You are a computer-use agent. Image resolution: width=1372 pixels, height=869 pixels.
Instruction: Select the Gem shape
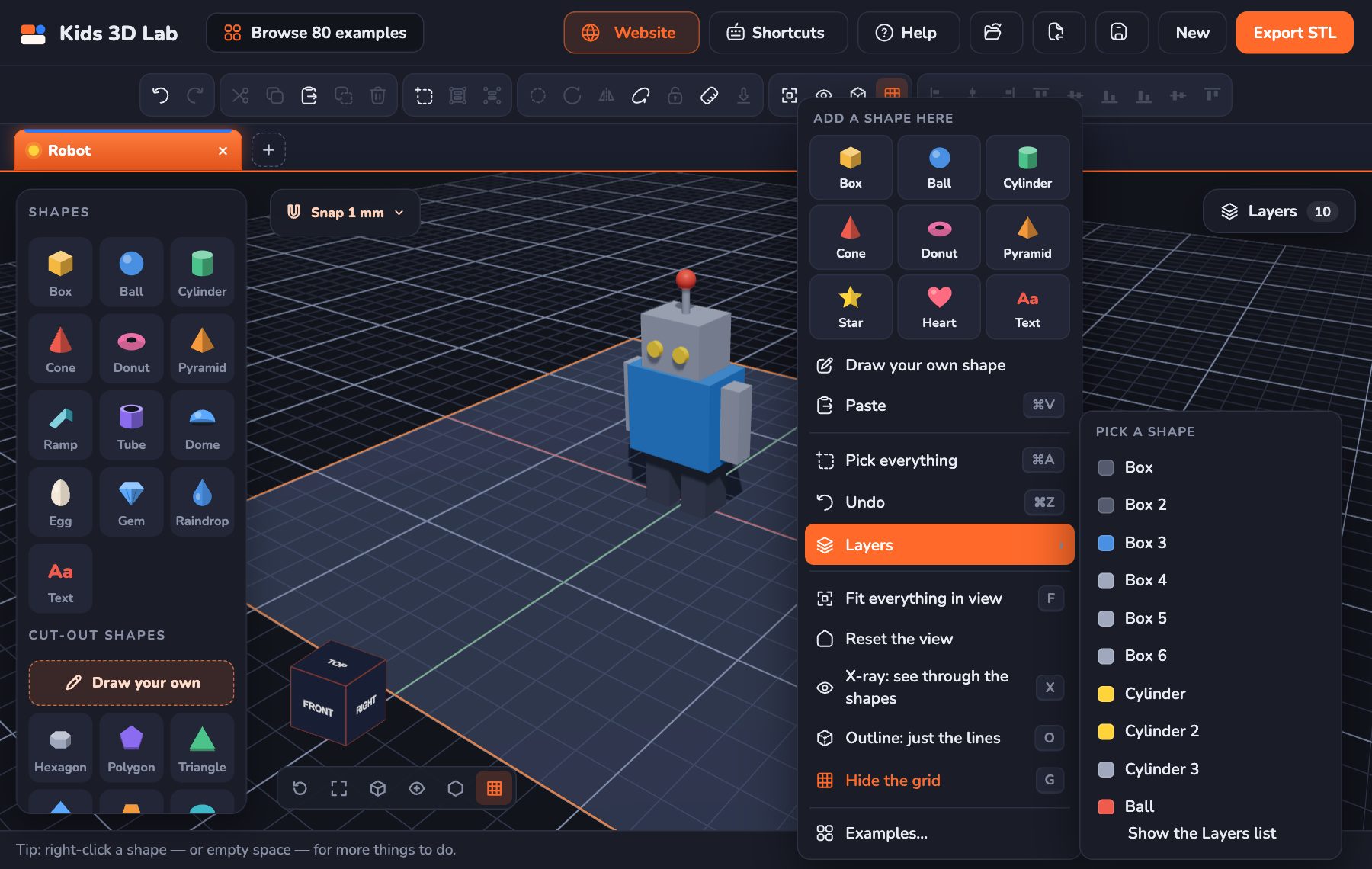tap(131, 502)
